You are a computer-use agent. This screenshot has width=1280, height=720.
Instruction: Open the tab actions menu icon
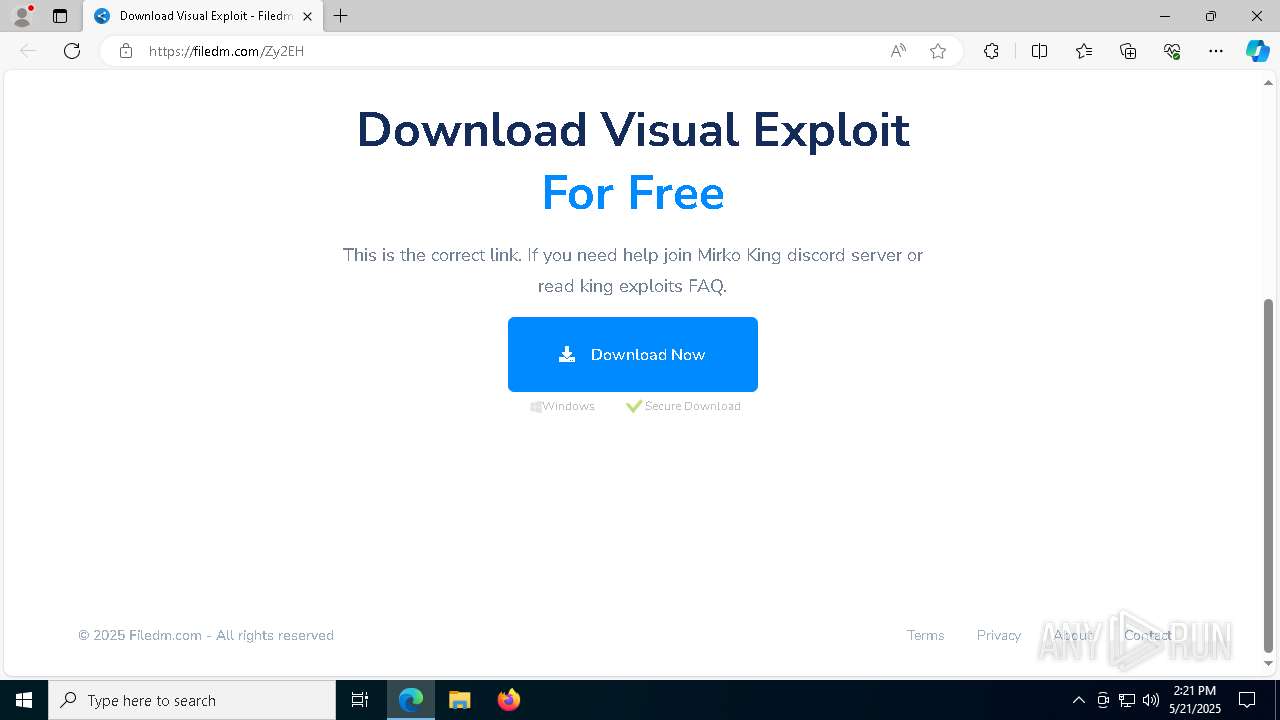[x=60, y=16]
